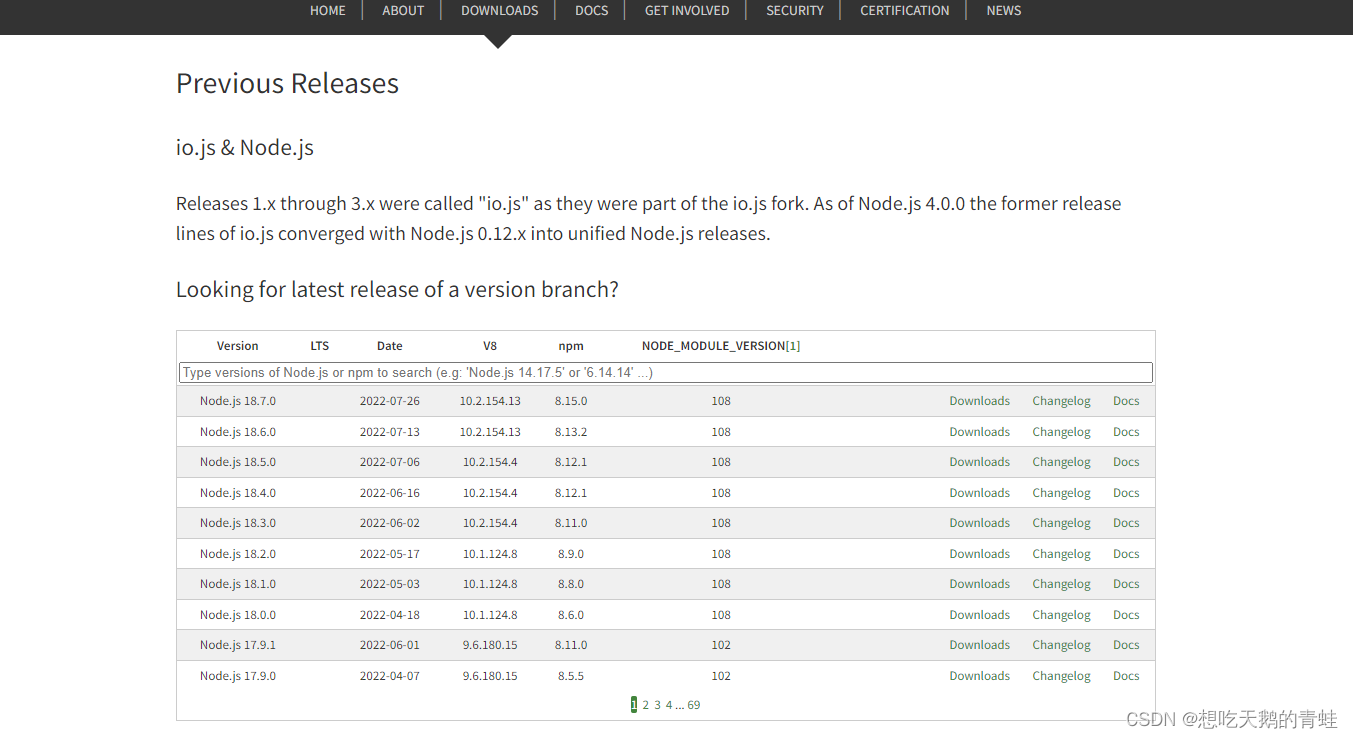Open Docs for Node.js 18.7.0
Image resolution: width=1353 pixels, height=738 pixels.
click(1126, 401)
